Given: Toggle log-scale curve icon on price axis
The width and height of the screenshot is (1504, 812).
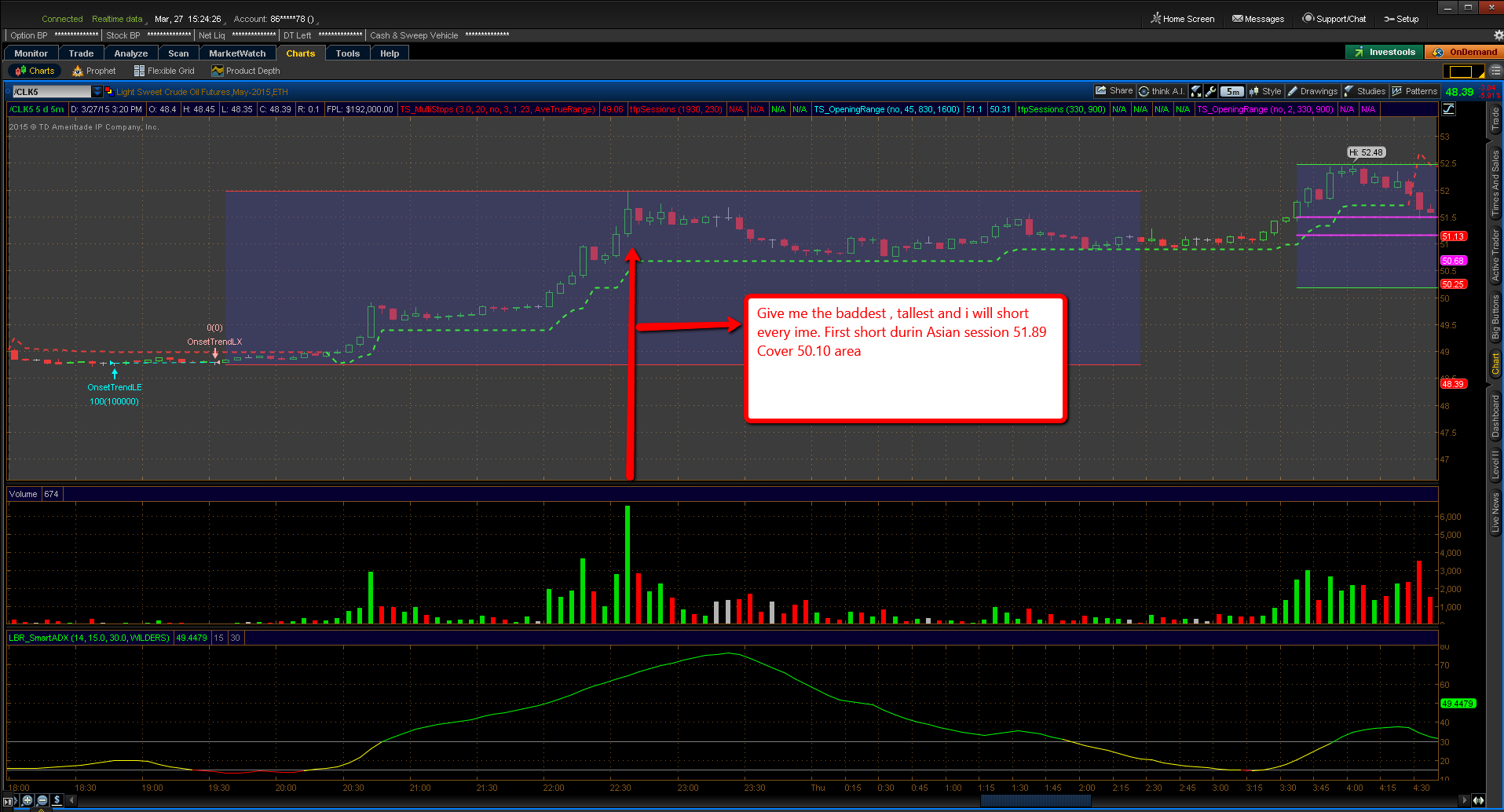Looking at the screenshot, I should point(1449,109).
